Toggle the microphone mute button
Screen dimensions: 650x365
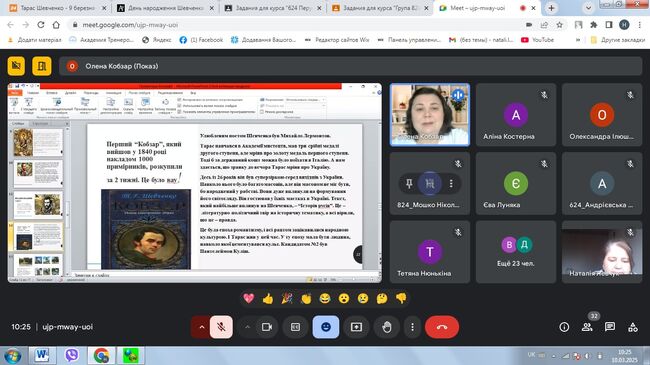pyautogui.click(x=221, y=327)
